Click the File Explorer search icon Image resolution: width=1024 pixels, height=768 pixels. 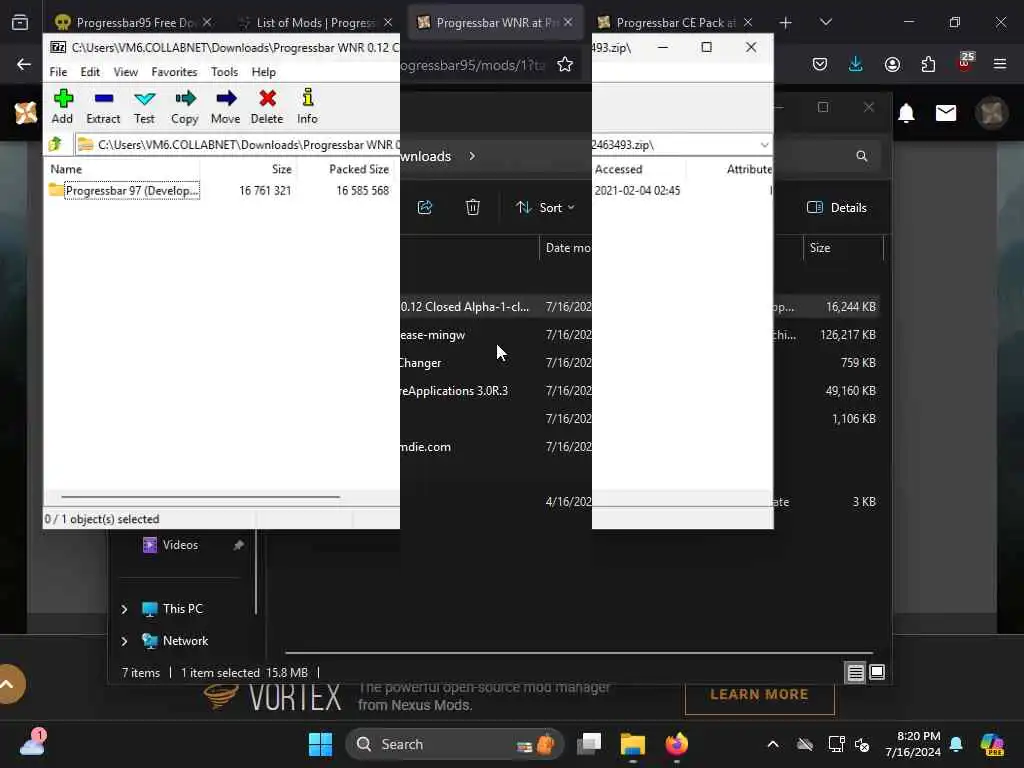[862, 156]
